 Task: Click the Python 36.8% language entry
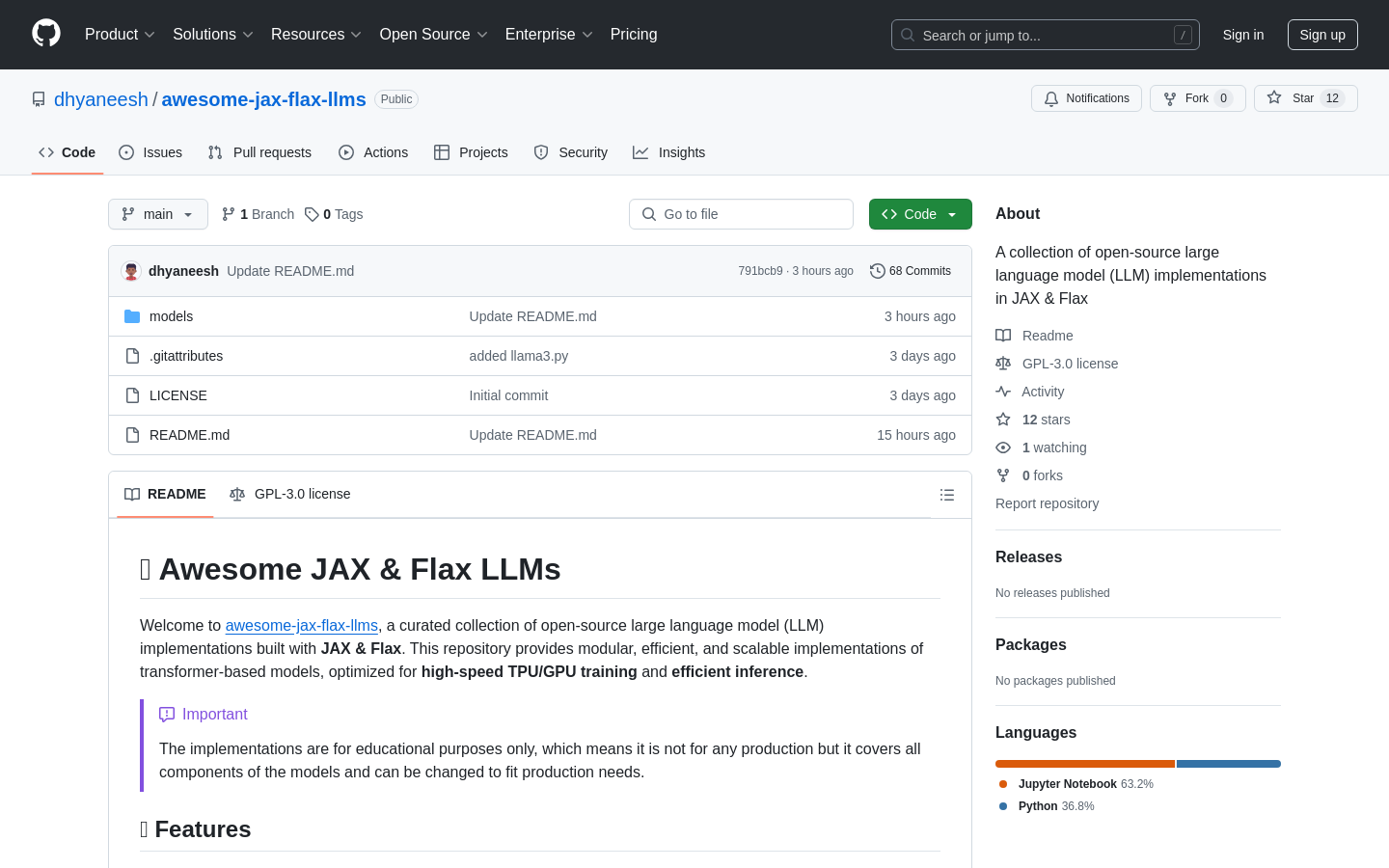click(1047, 806)
